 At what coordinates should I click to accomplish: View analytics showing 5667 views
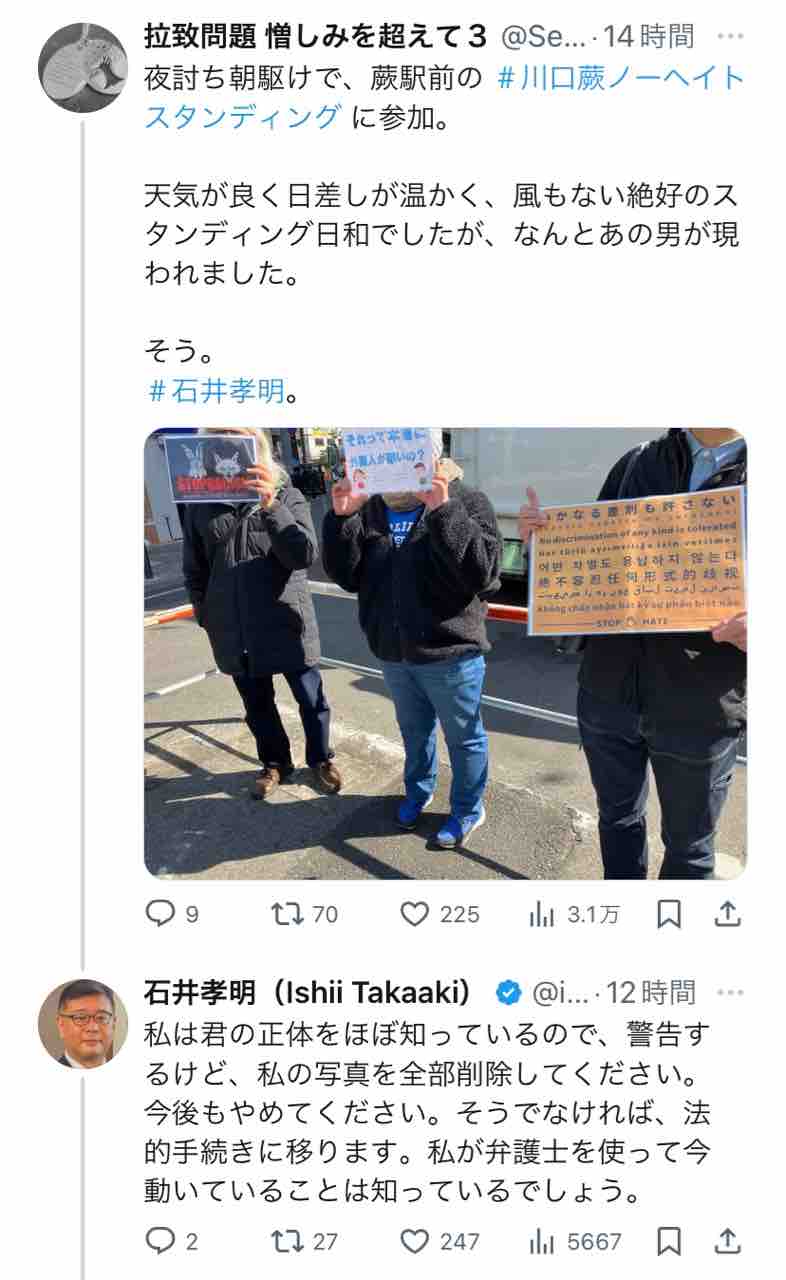(x=575, y=1241)
